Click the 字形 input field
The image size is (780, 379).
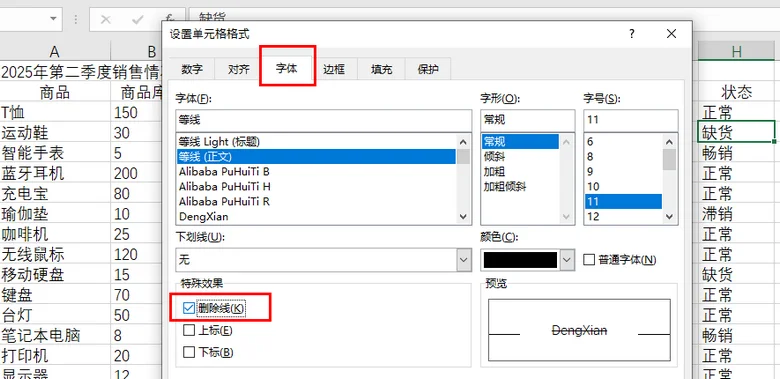(x=527, y=120)
